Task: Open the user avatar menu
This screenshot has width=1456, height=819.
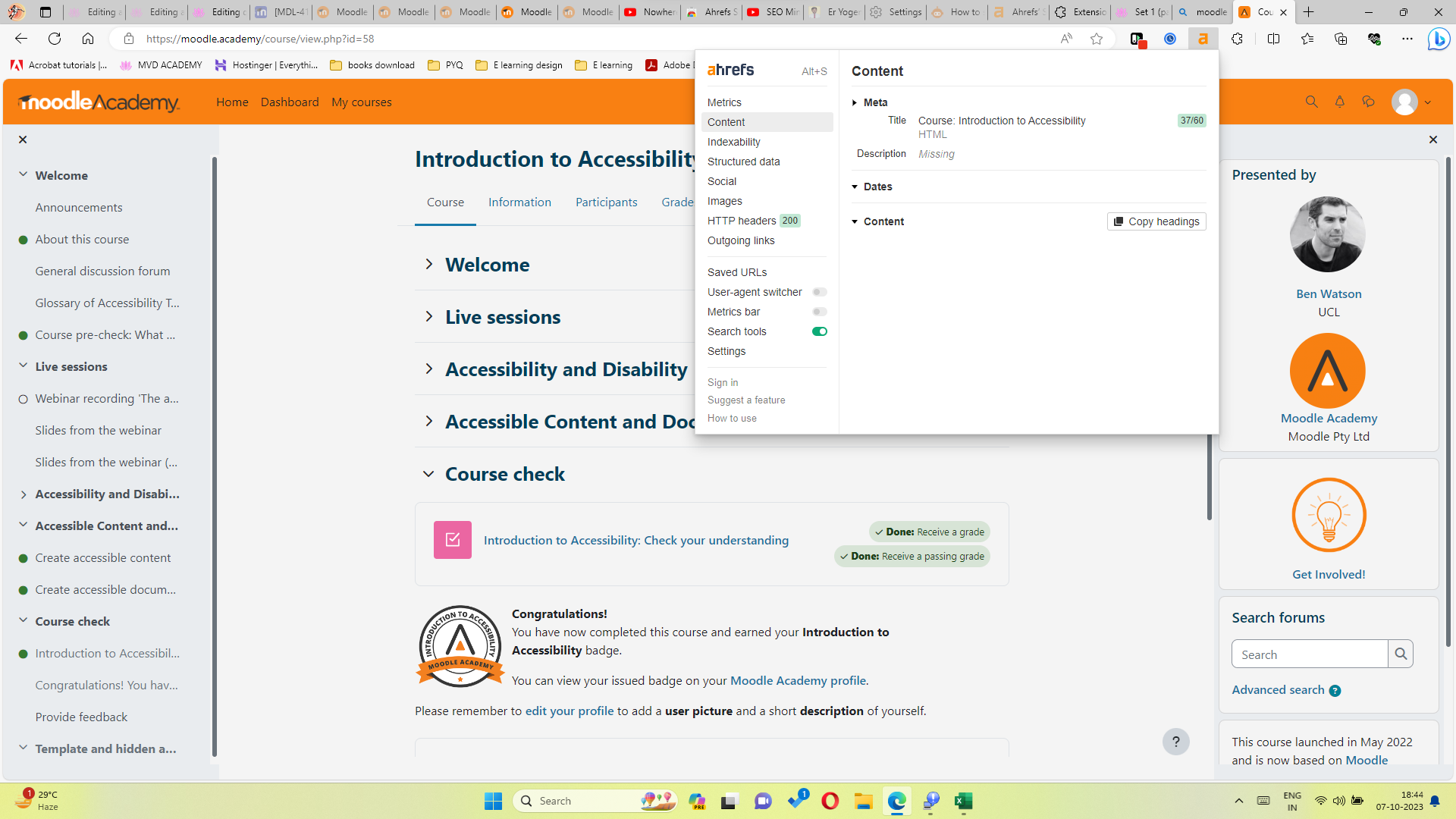Action: (1411, 102)
